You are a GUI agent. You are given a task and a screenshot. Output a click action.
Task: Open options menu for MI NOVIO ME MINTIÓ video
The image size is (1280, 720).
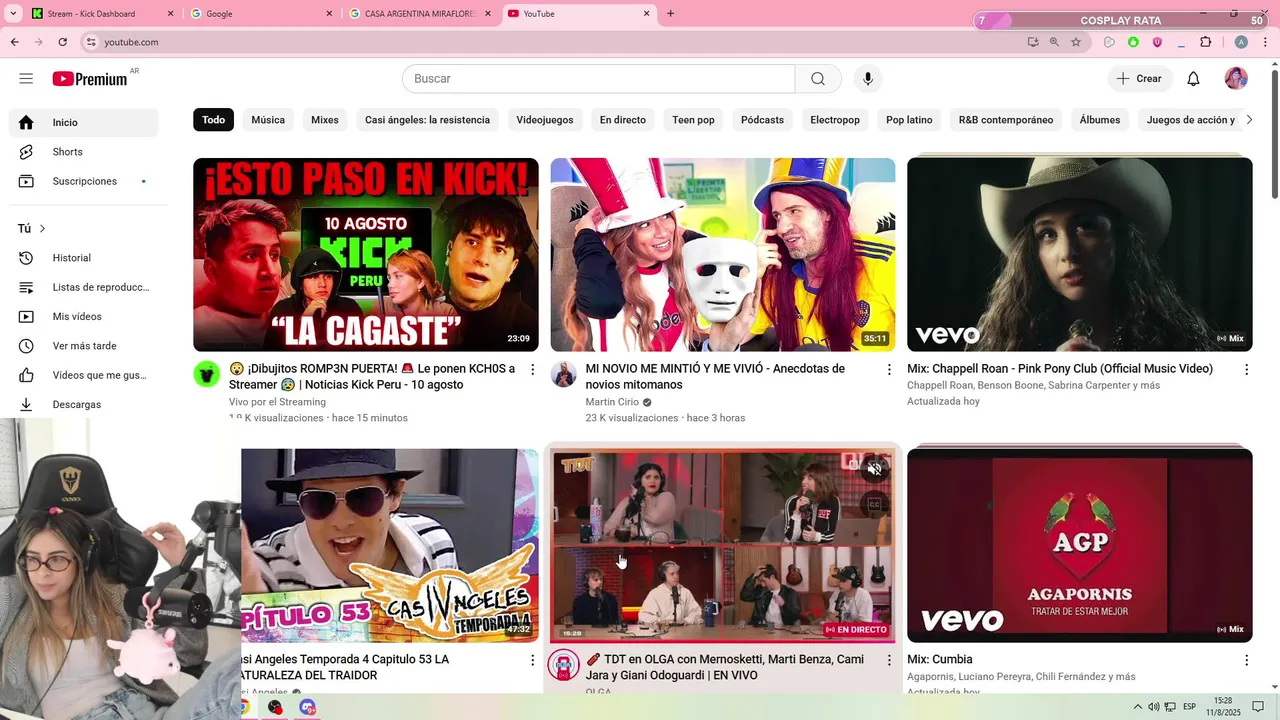click(x=889, y=370)
